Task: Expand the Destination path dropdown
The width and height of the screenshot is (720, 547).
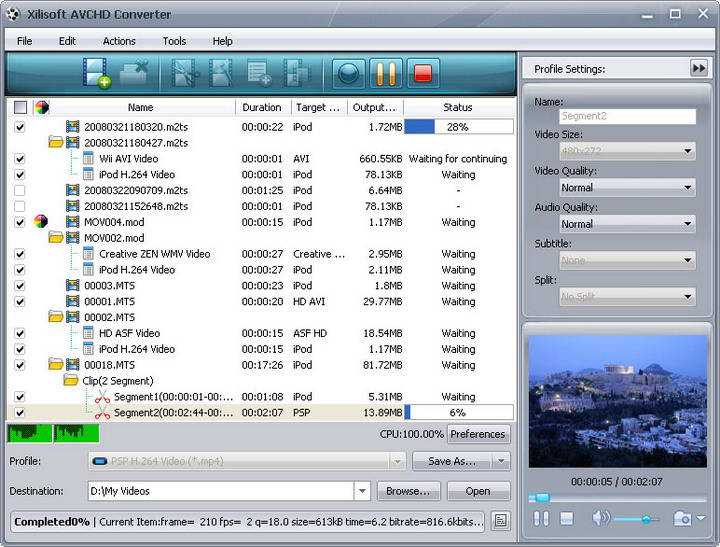Action: (361, 491)
